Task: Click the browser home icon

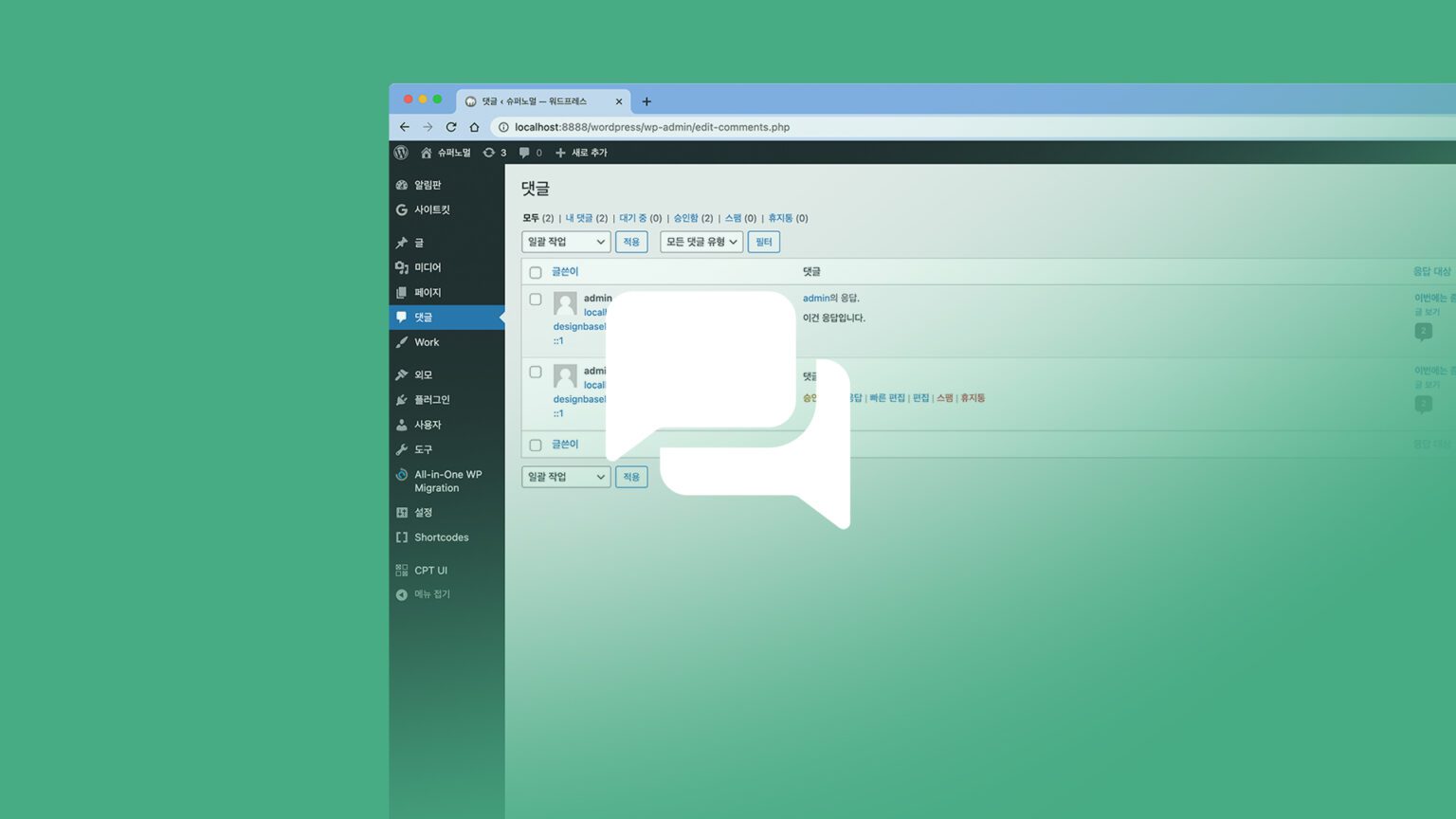Action: [474, 127]
